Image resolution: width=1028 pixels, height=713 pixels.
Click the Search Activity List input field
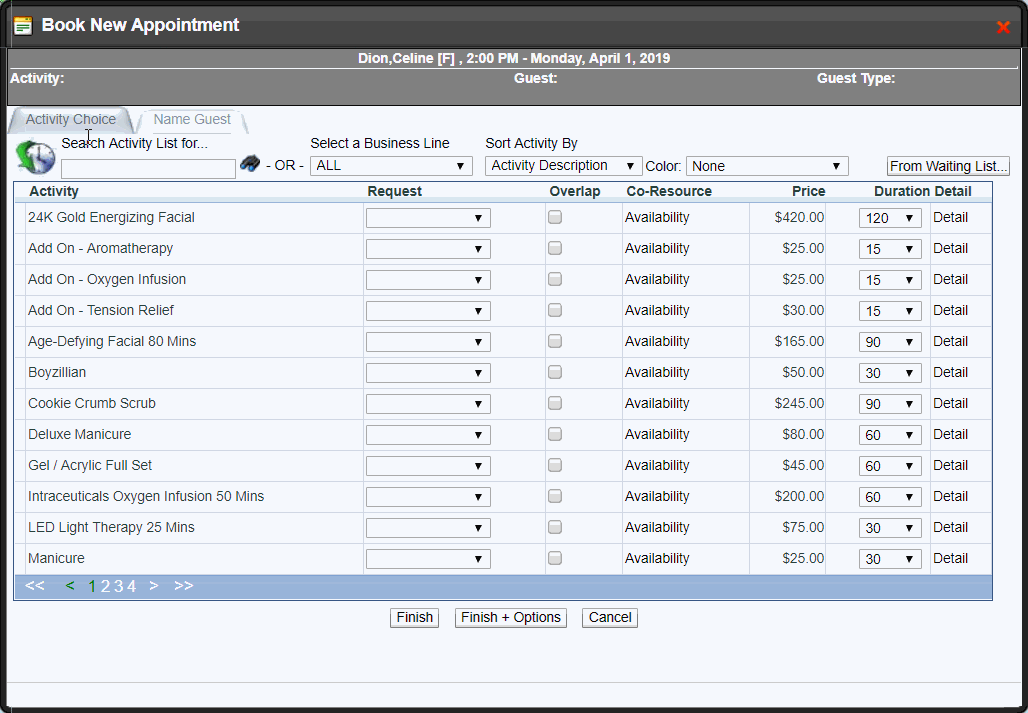pos(148,168)
